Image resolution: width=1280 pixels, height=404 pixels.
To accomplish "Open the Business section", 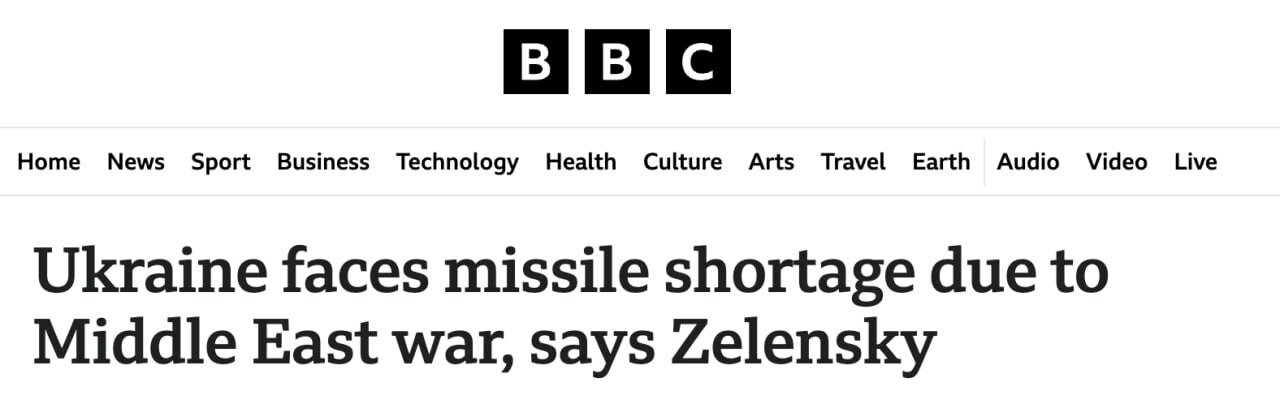I will pos(323,162).
